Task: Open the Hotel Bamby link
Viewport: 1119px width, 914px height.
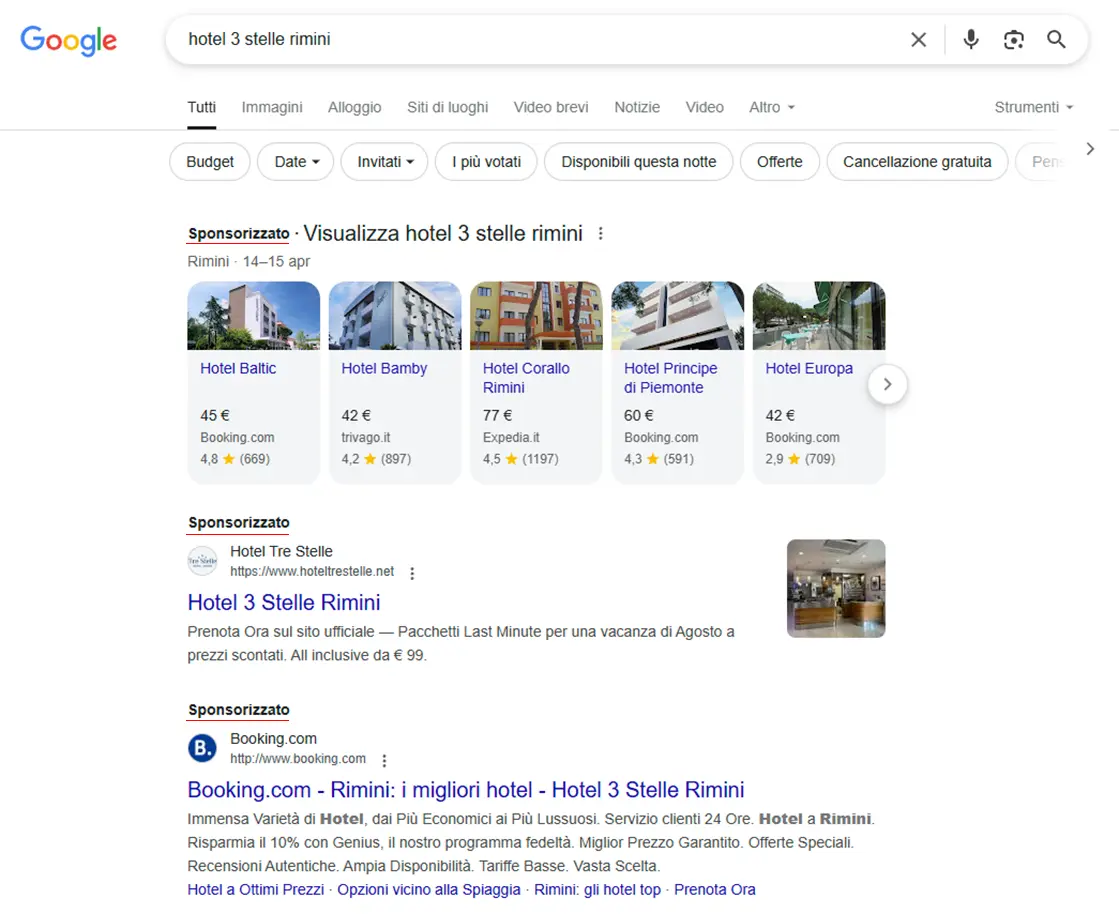Action: pyautogui.click(x=384, y=368)
